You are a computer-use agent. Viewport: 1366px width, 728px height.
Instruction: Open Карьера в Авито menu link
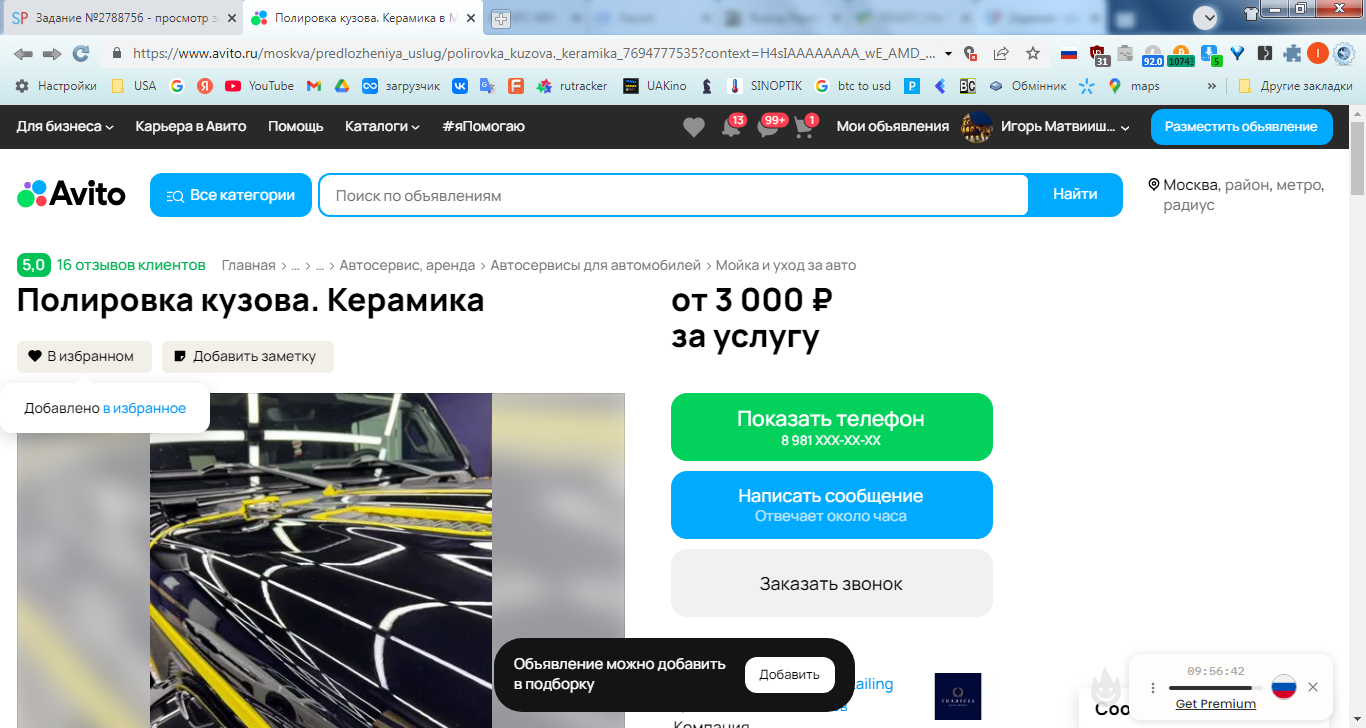click(190, 126)
